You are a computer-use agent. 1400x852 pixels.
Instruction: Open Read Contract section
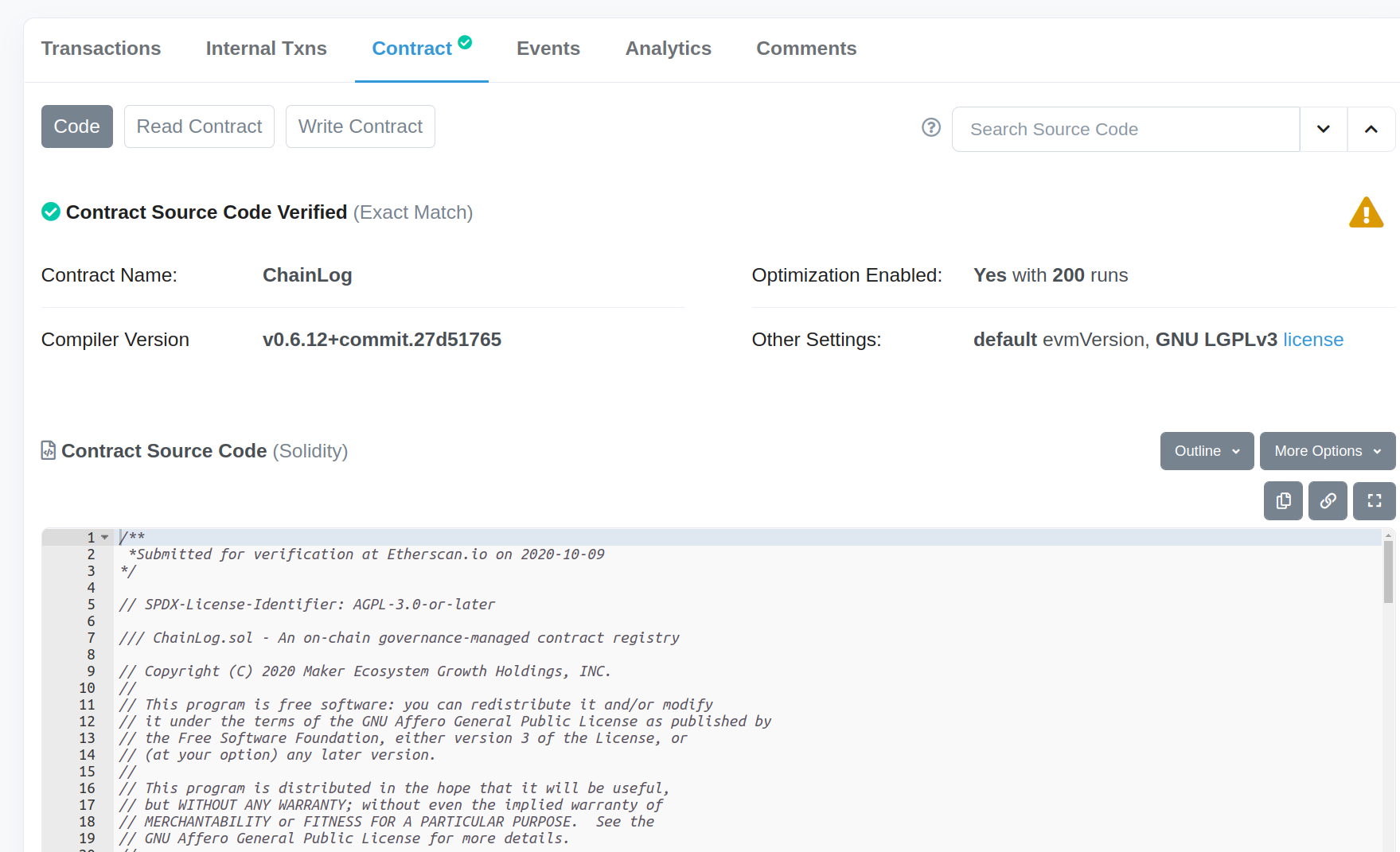(x=199, y=126)
